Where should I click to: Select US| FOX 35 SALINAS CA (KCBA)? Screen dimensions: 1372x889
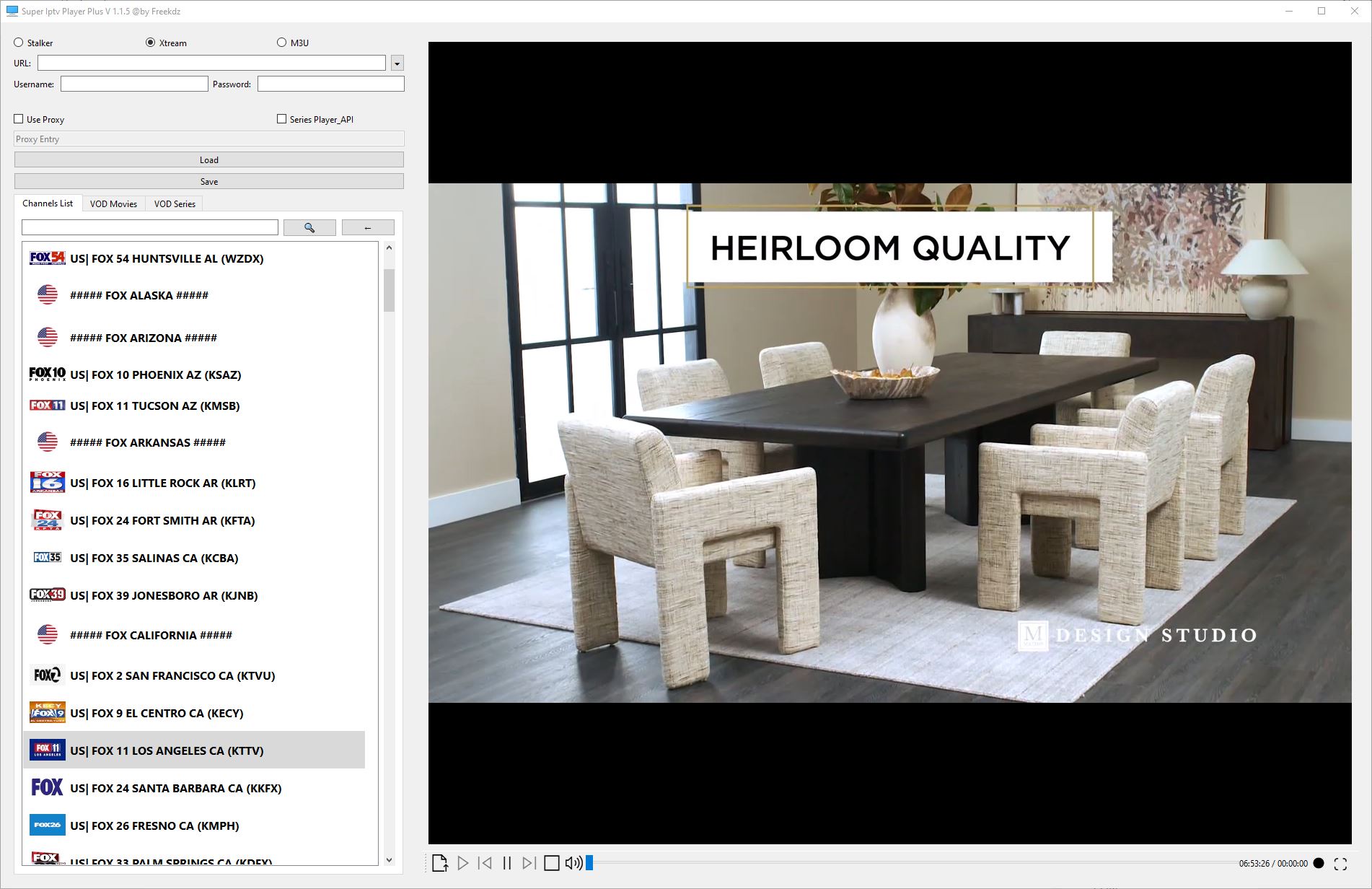154,558
